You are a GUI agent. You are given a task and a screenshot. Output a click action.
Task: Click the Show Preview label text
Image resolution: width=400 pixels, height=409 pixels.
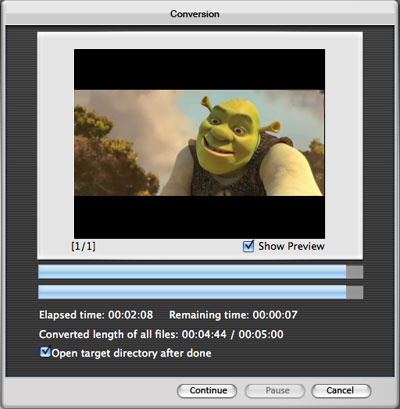(x=291, y=246)
